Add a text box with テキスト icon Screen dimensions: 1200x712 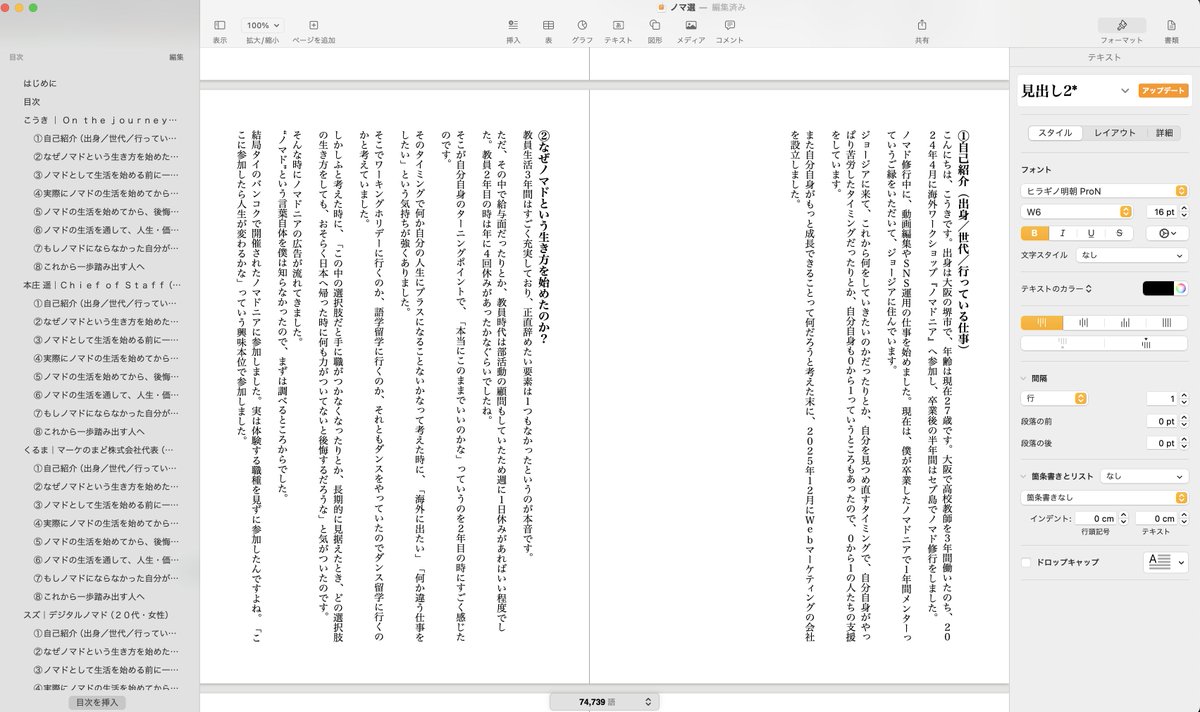tap(618, 25)
